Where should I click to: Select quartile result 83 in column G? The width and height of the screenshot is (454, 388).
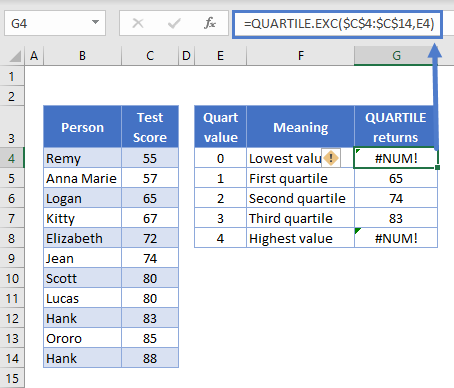pos(396,218)
